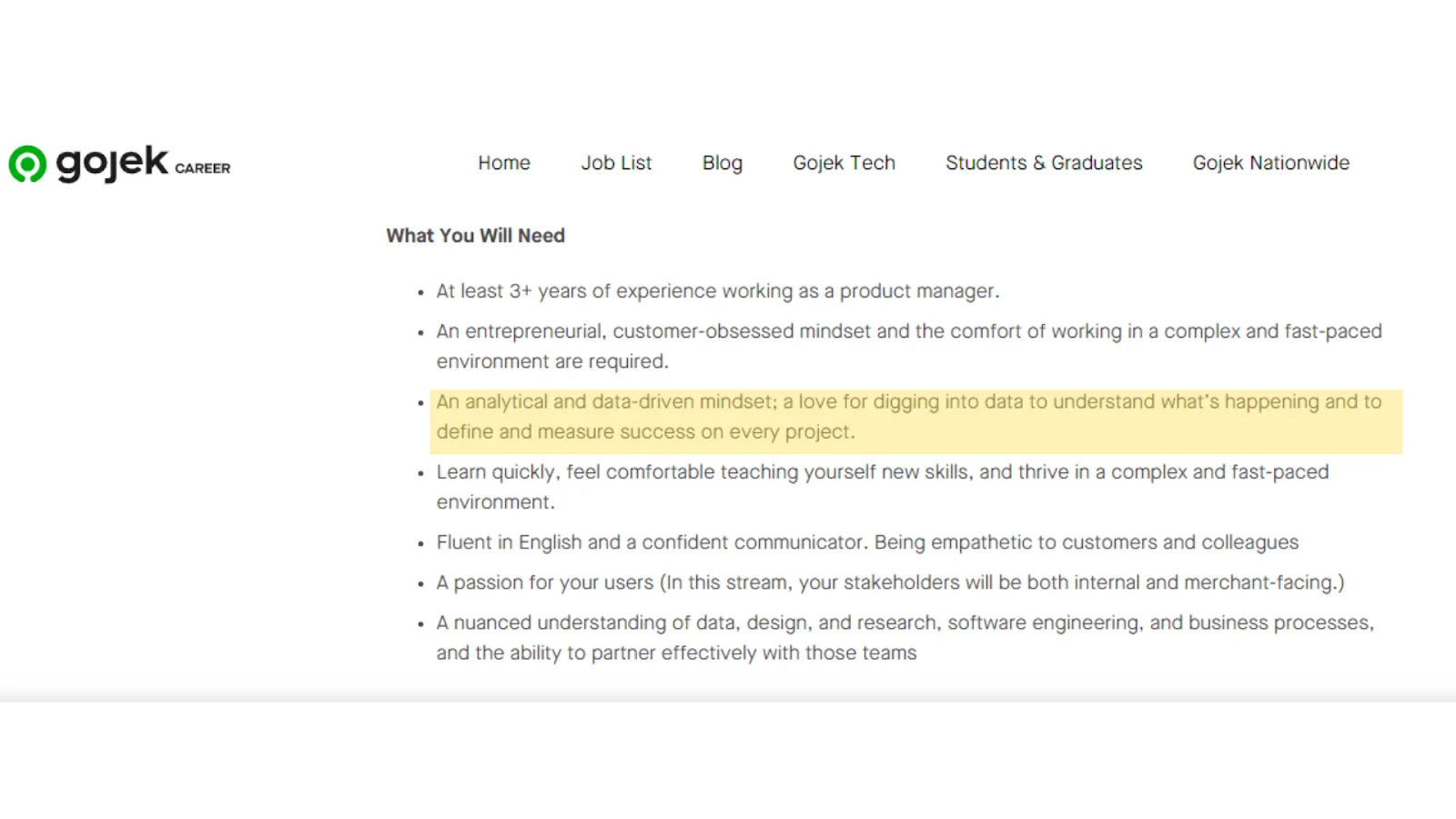Image resolution: width=1456 pixels, height=819 pixels.
Task: Click the highlighted analytical mindset requirement
Action: point(910,416)
